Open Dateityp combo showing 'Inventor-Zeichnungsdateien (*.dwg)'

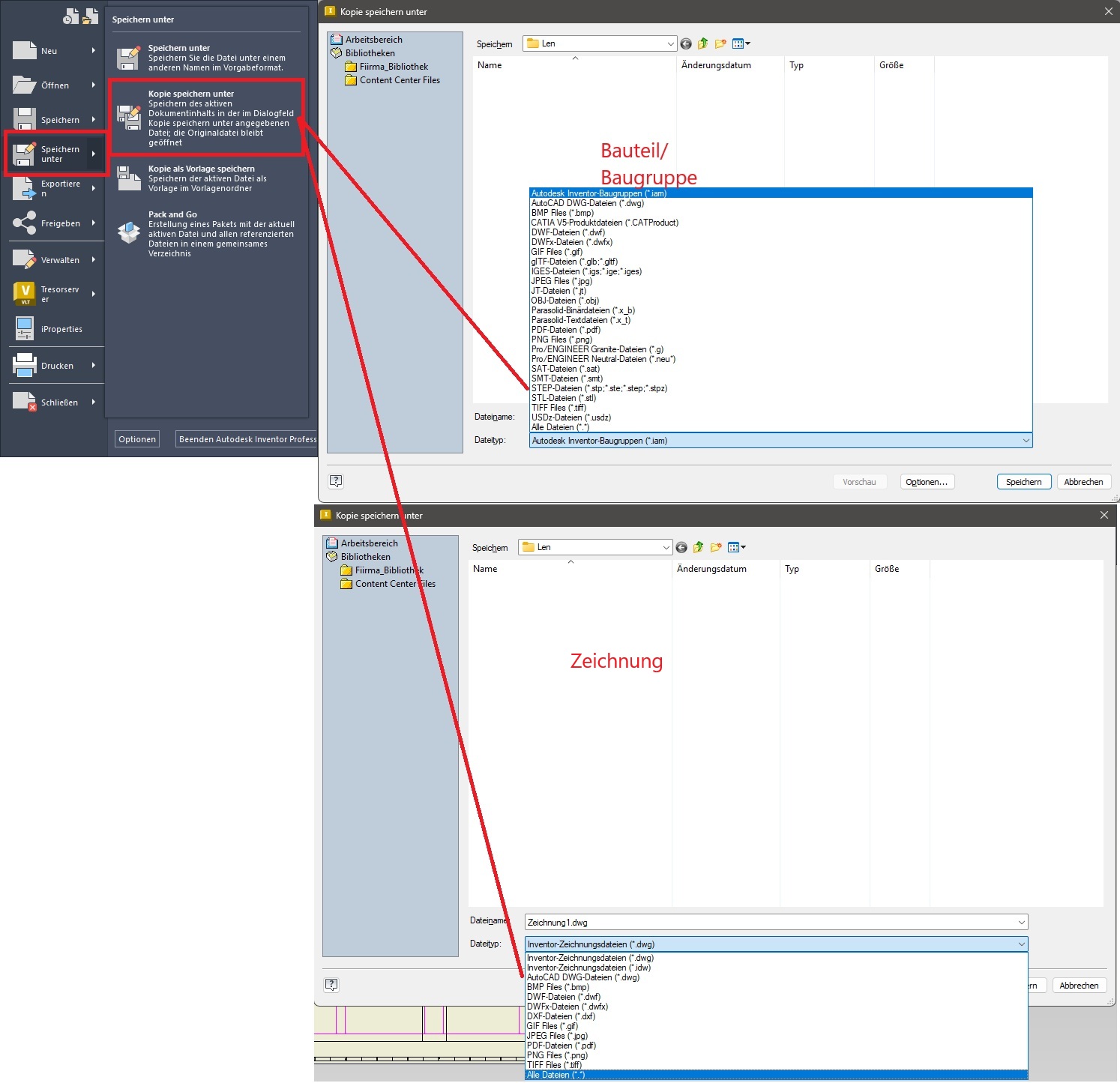776,944
